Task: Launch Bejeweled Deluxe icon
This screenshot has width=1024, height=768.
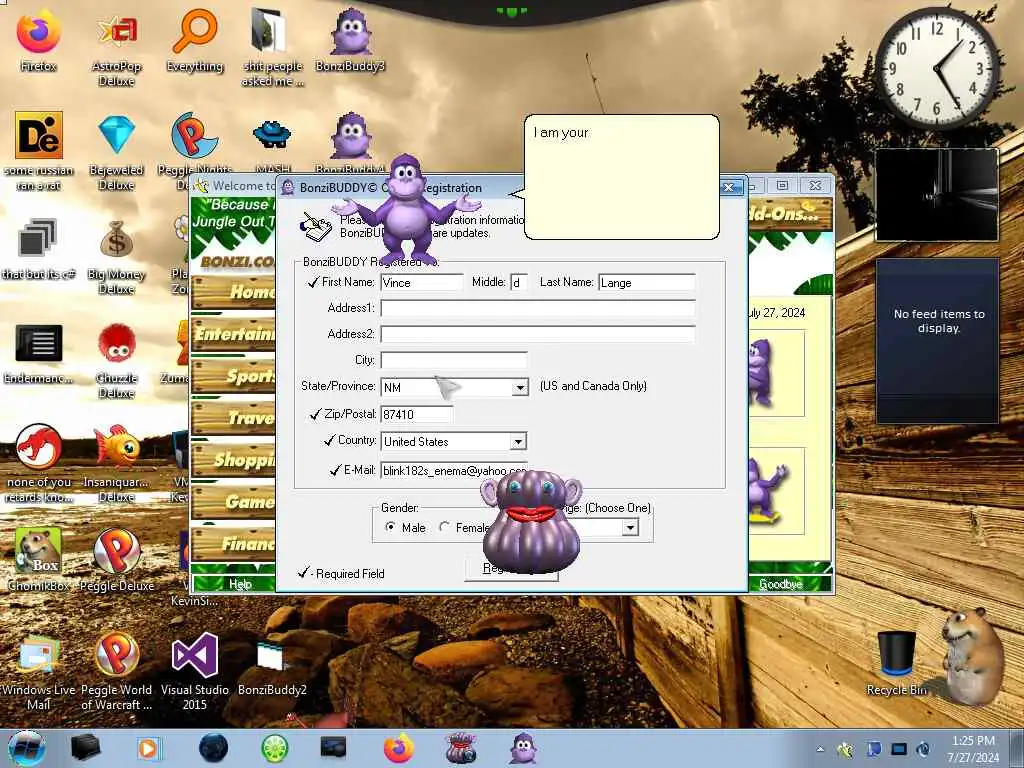Action: 116,152
